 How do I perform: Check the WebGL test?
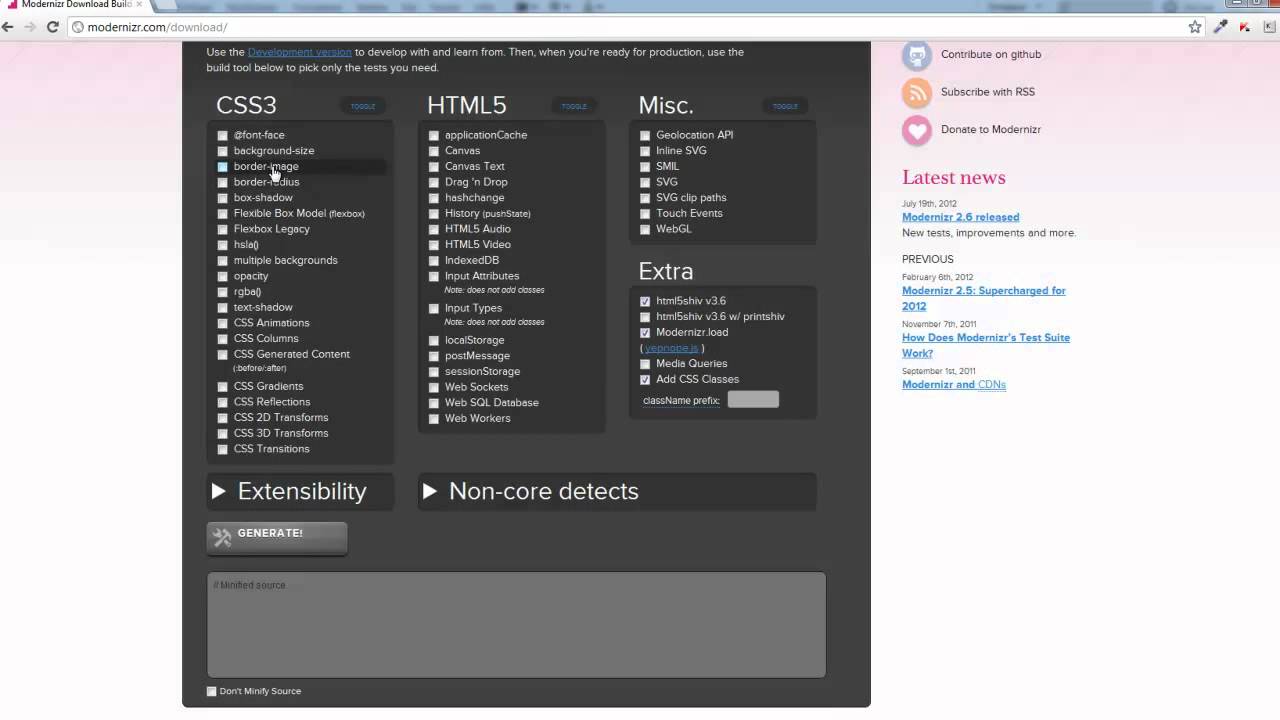click(645, 230)
